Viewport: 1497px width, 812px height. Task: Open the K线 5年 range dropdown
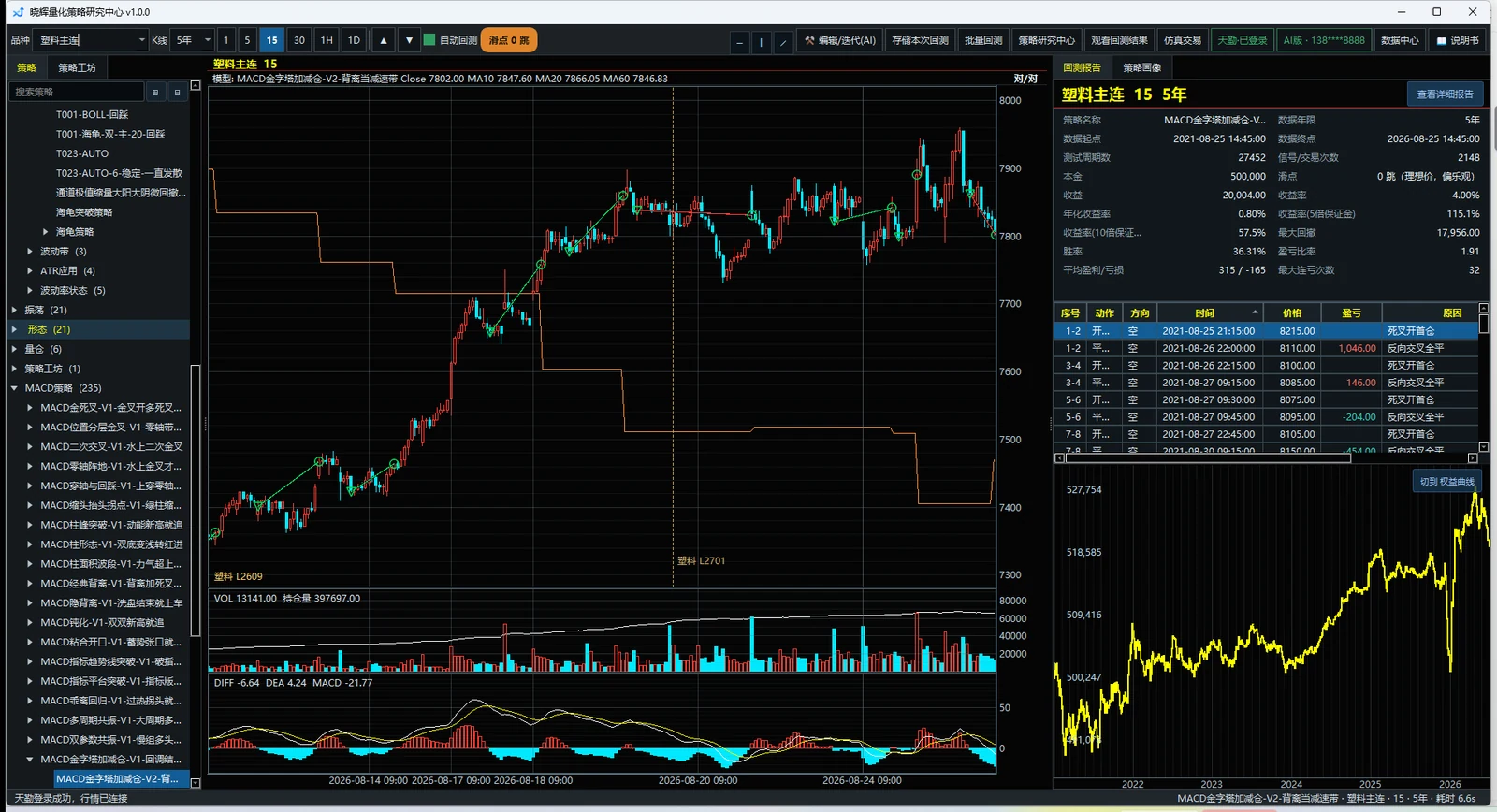pyautogui.click(x=193, y=40)
